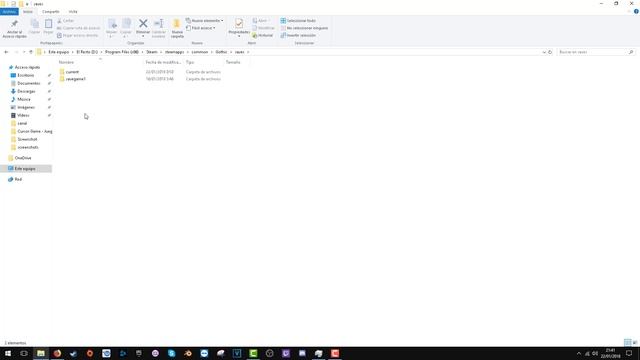The image size is (640, 360).
Task: Refresh the saves folder view
Action: (550, 52)
